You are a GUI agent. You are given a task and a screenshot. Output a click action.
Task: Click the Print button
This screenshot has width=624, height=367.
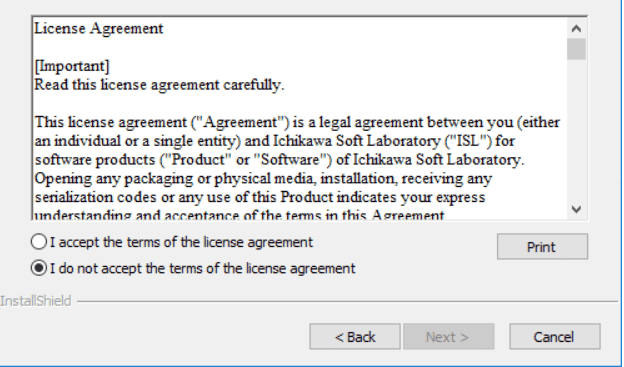point(542,247)
